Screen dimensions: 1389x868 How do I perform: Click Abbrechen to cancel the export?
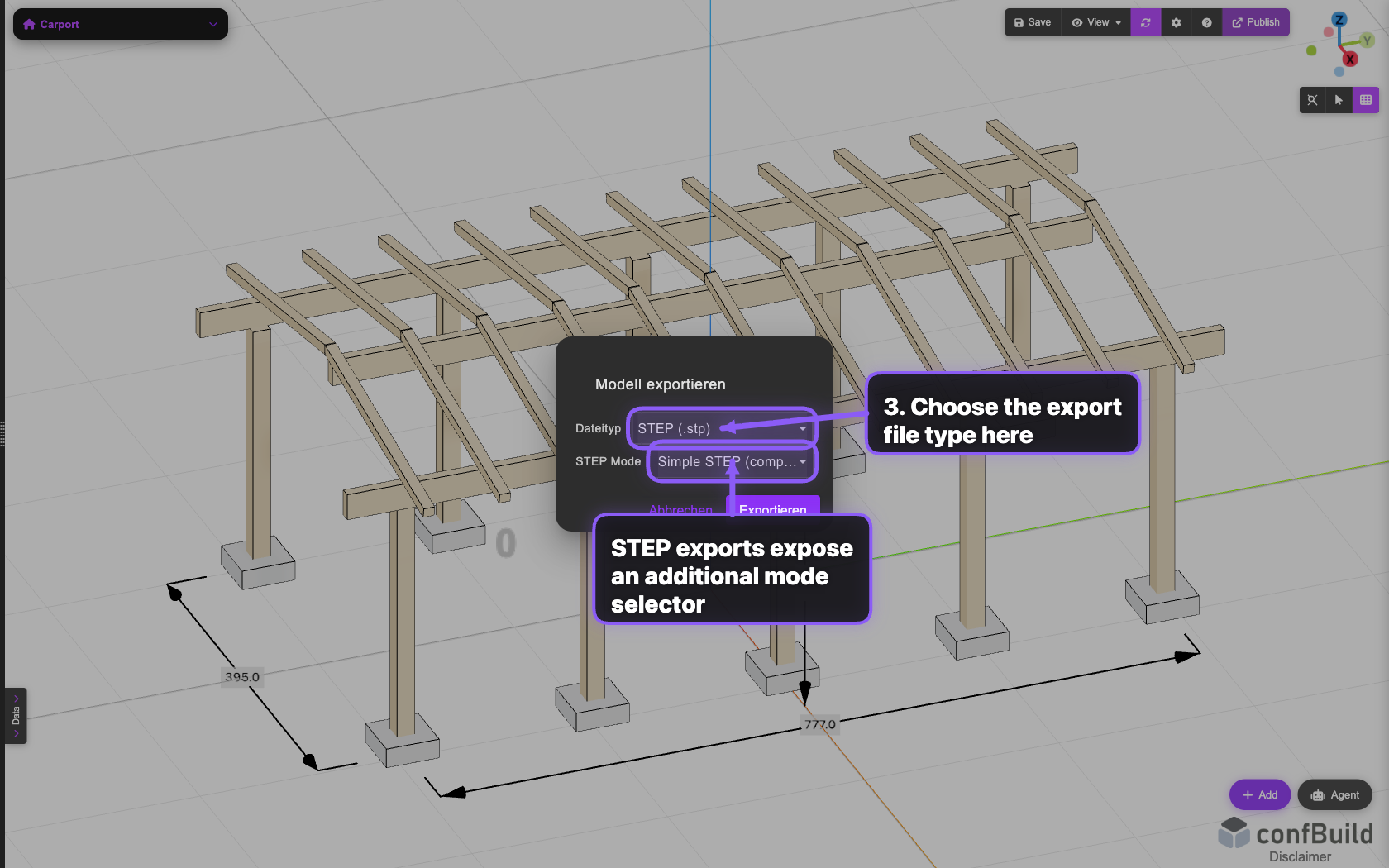click(680, 510)
